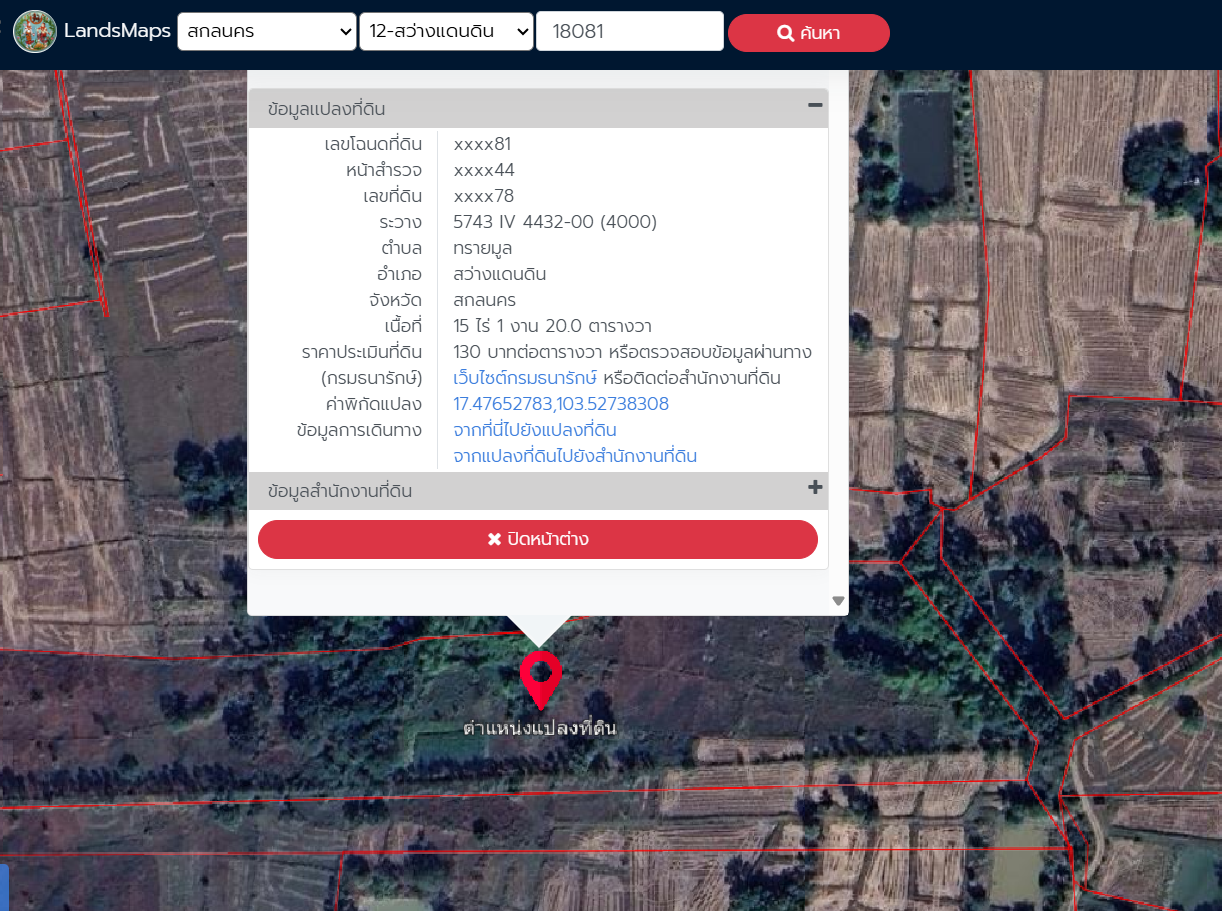Open the เว็บไซต์กรมธนารักษ์ link

tap(525, 378)
